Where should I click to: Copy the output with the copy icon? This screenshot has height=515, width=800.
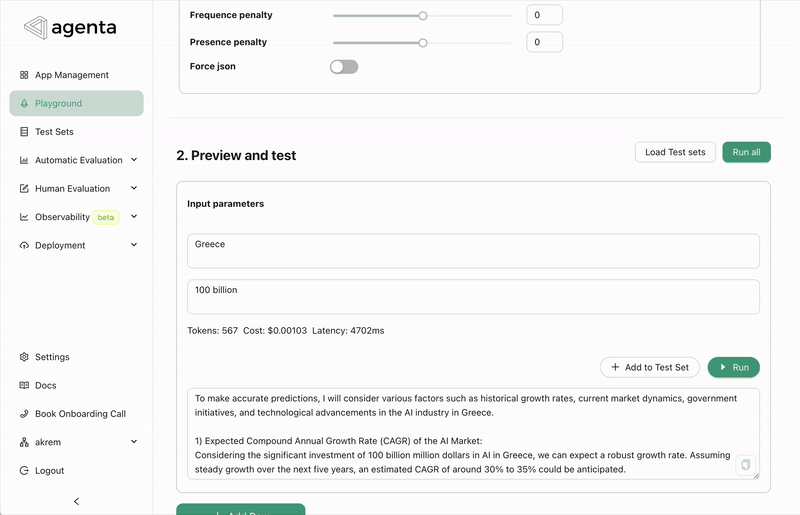click(x=745, y=465)
